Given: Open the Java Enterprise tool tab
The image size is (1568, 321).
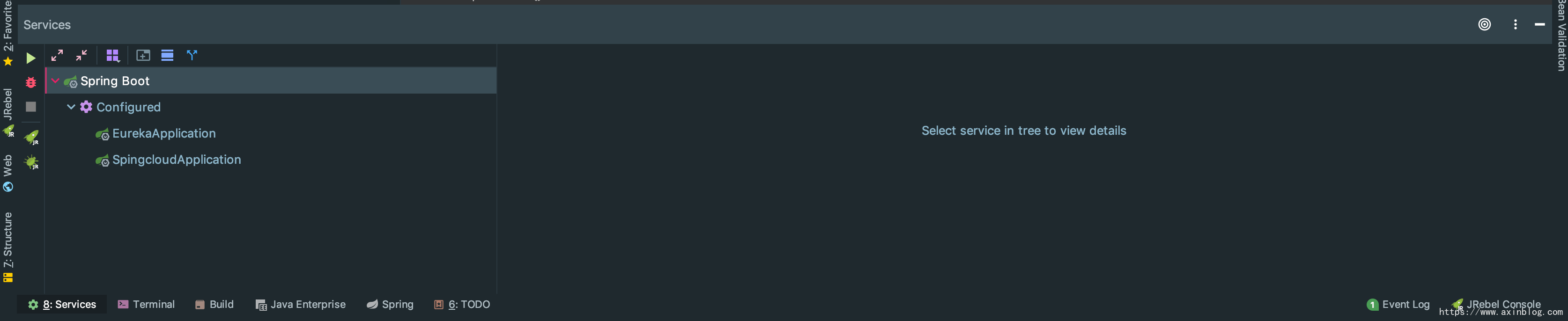Looking at the screenshot, I should (x=301, y=304).
